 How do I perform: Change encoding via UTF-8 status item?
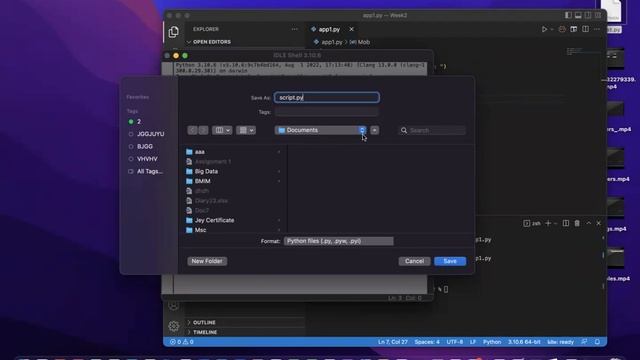[x=455, y=342]
